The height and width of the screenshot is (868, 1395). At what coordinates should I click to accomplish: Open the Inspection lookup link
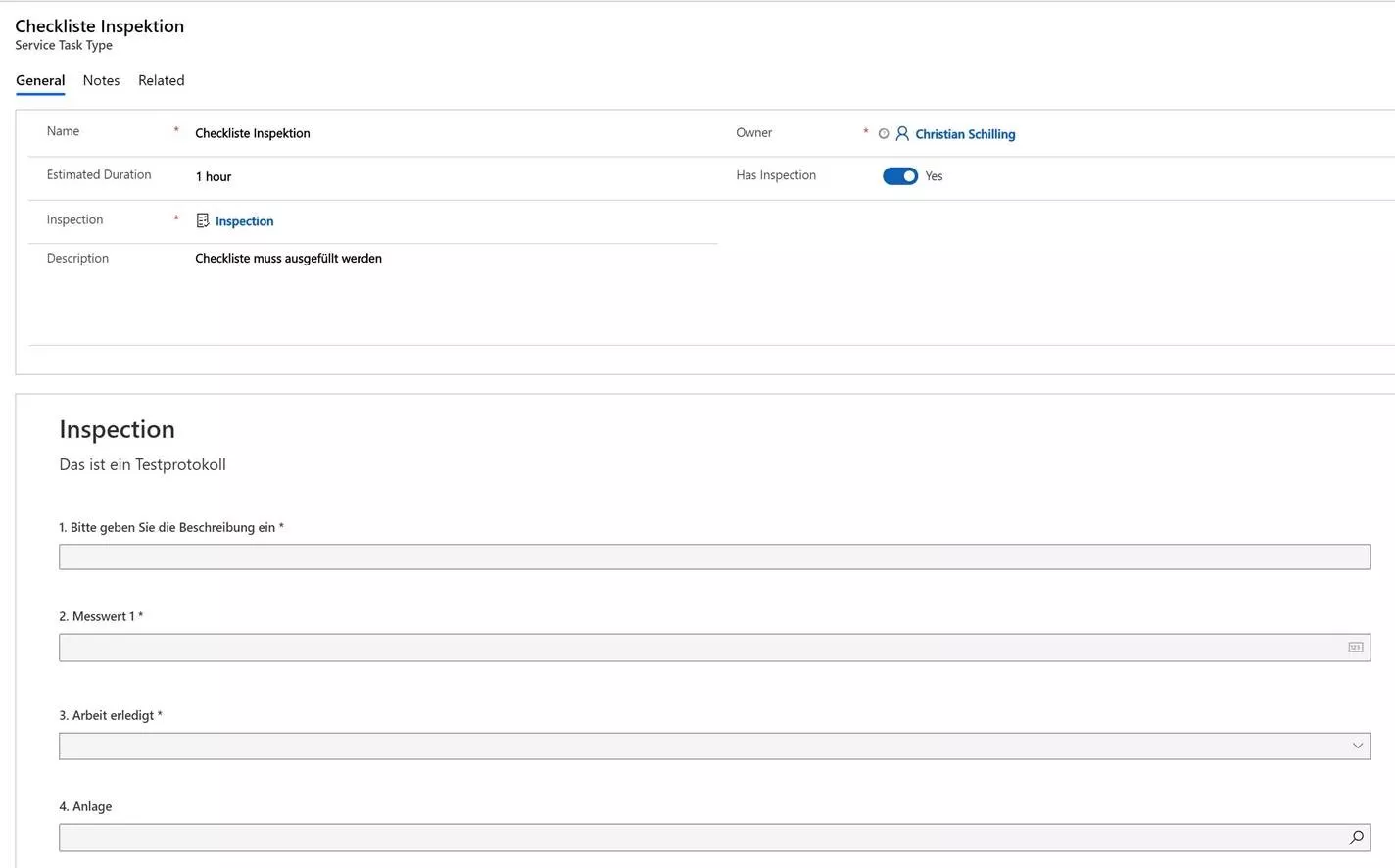(244, 221)
